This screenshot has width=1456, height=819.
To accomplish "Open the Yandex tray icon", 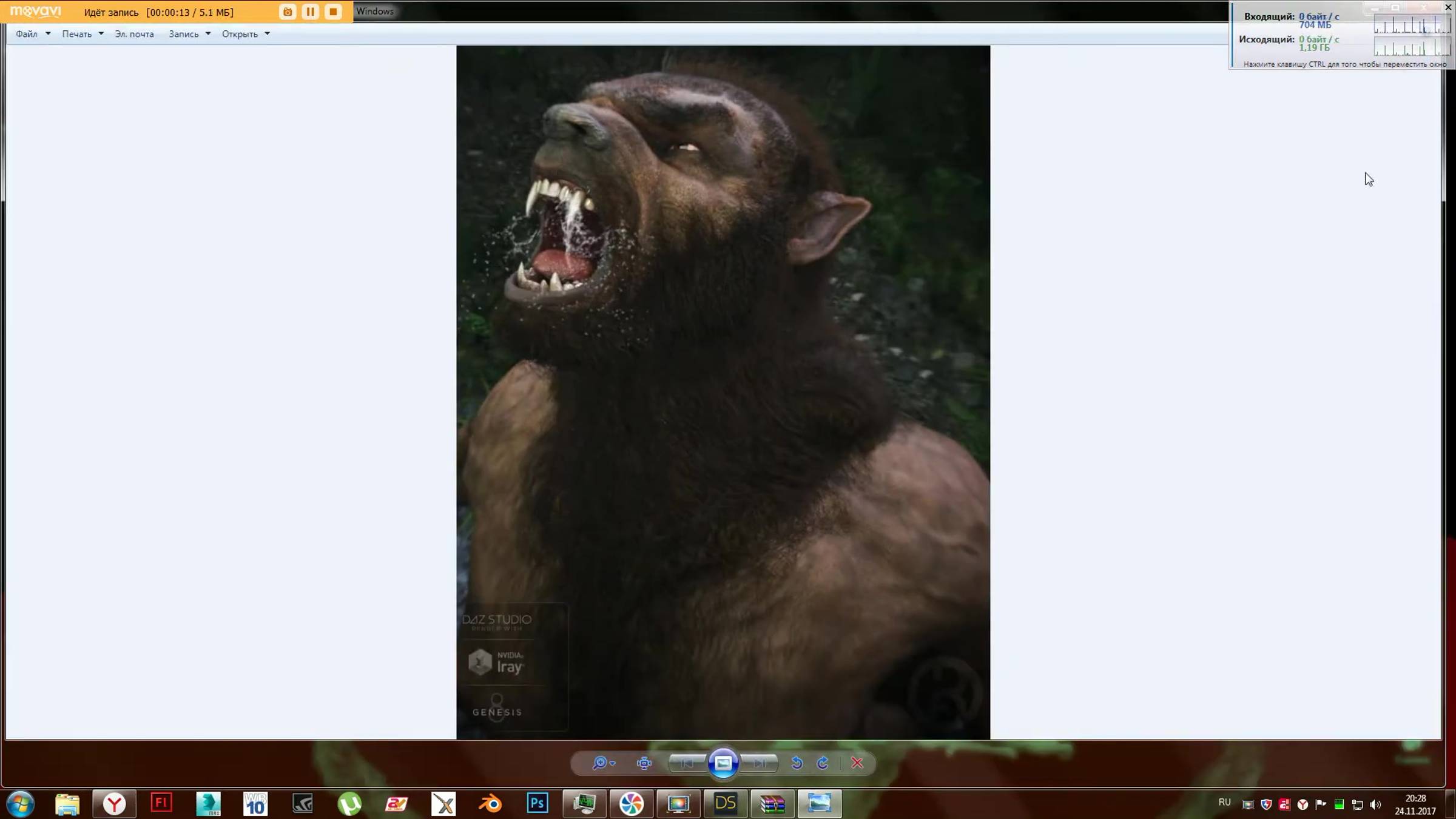I will point(1303,804).
